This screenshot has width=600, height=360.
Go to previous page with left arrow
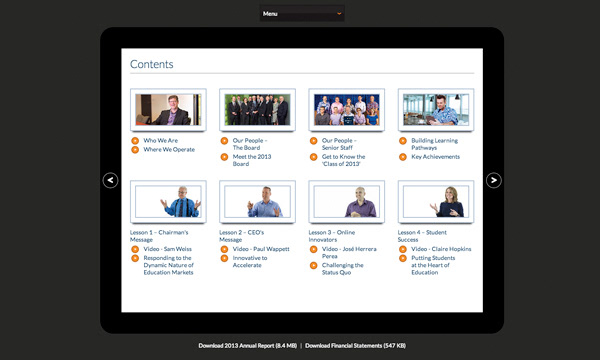click(x=110, y=180)
